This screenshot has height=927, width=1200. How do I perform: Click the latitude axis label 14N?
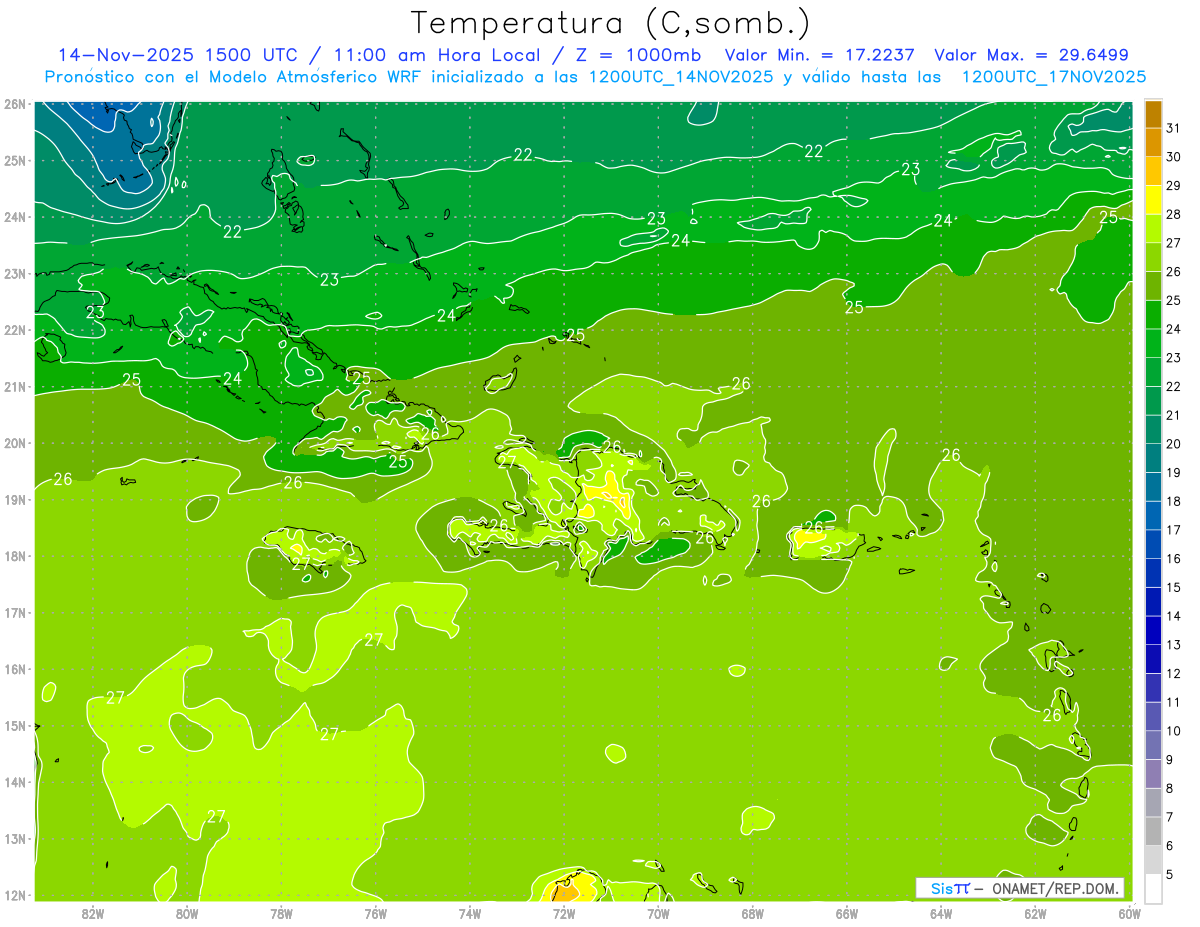point(14,782)
